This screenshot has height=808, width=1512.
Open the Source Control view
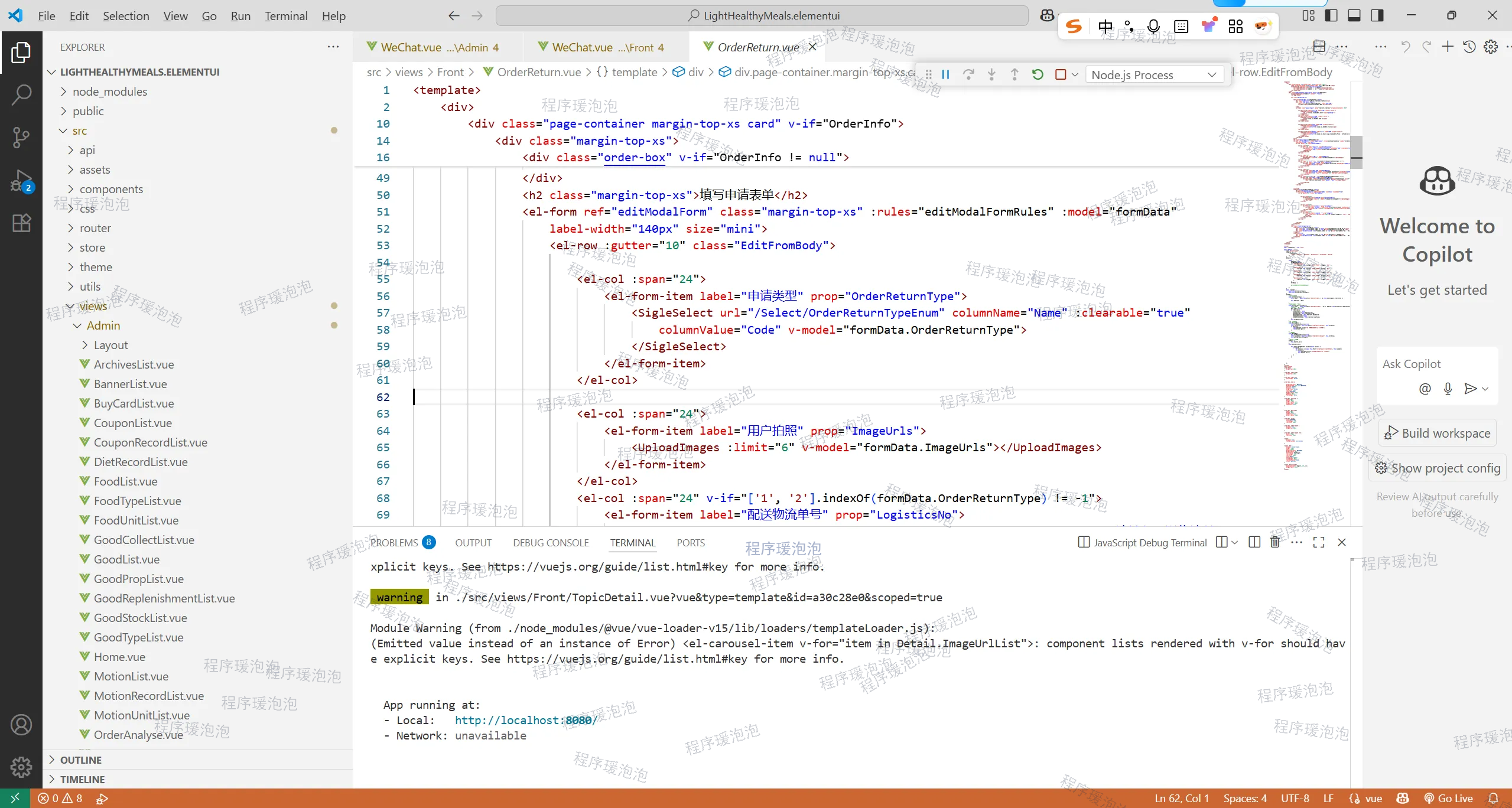click(21, 137)
